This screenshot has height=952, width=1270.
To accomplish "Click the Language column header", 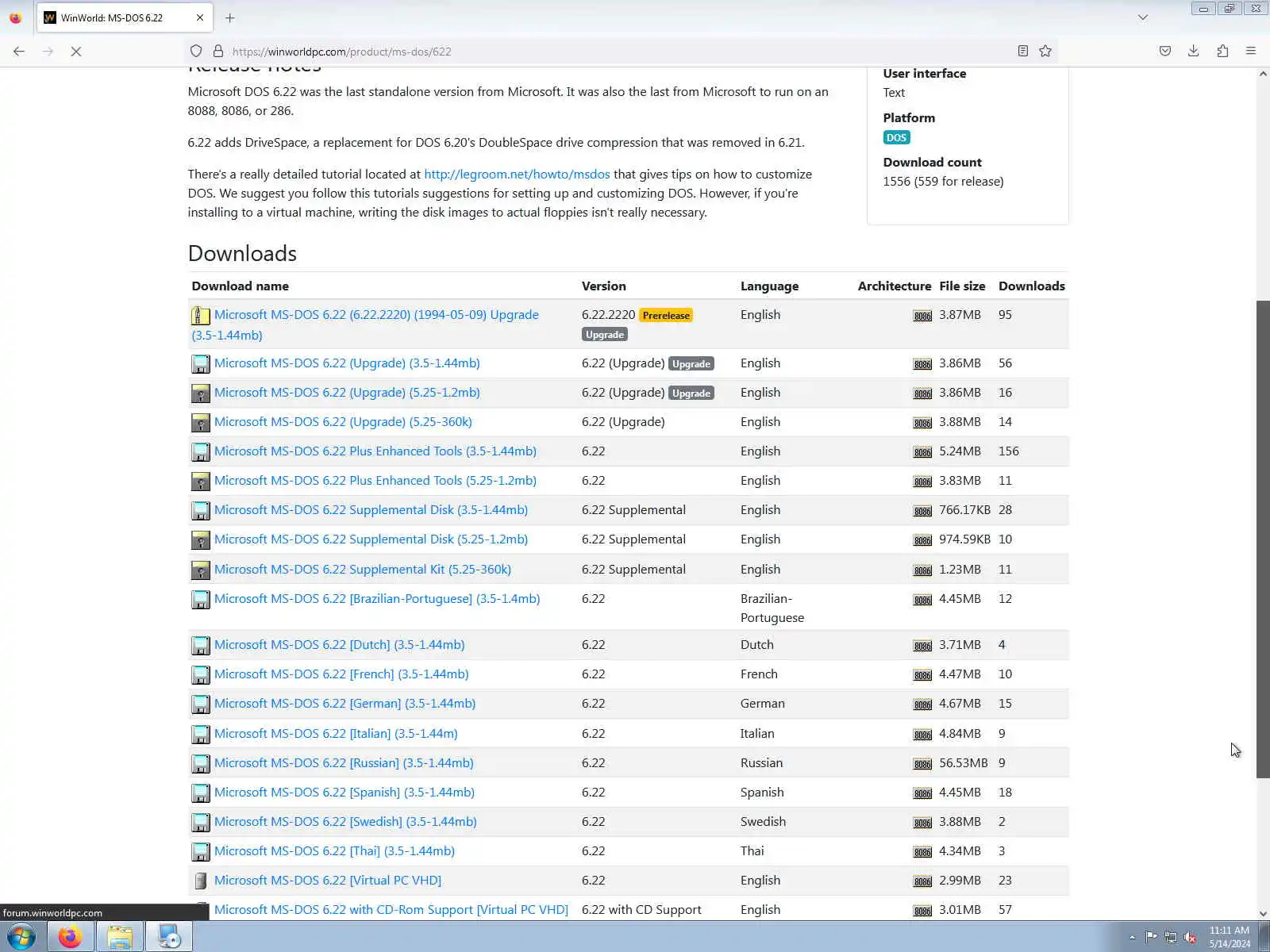I will tap(769, 286).
